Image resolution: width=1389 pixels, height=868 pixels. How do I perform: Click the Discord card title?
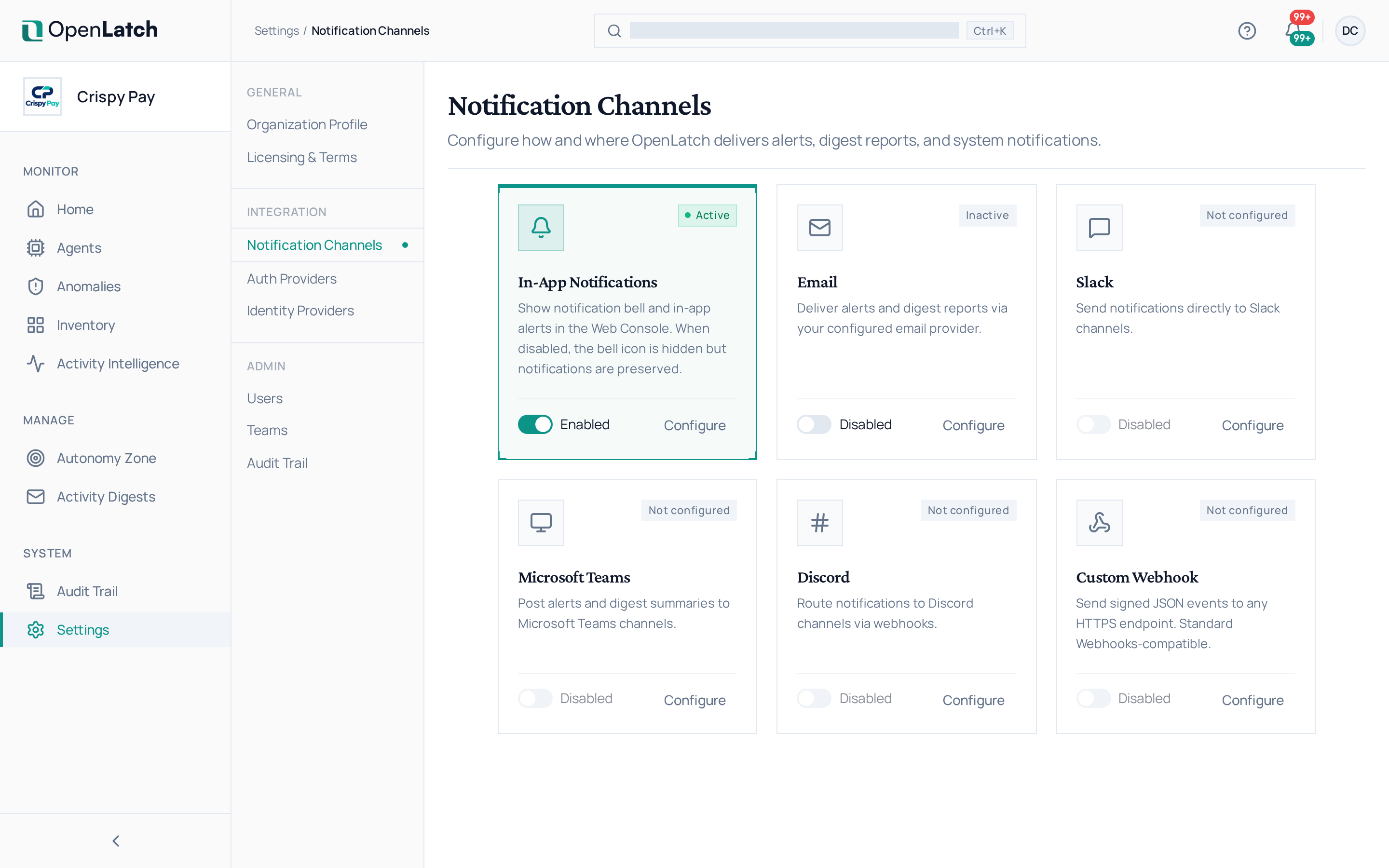pos(823,577)
